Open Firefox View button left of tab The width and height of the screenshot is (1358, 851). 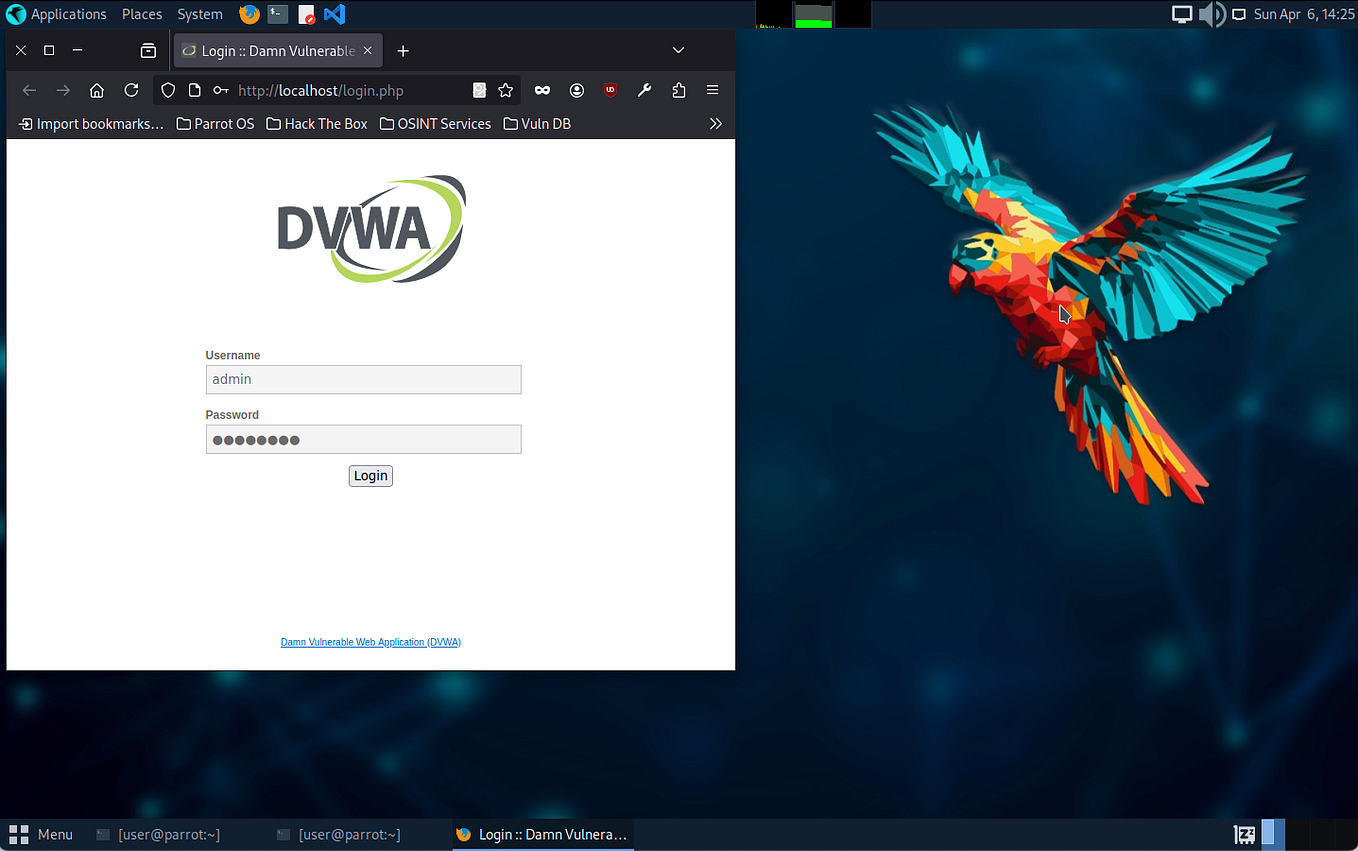pos(148,50)
